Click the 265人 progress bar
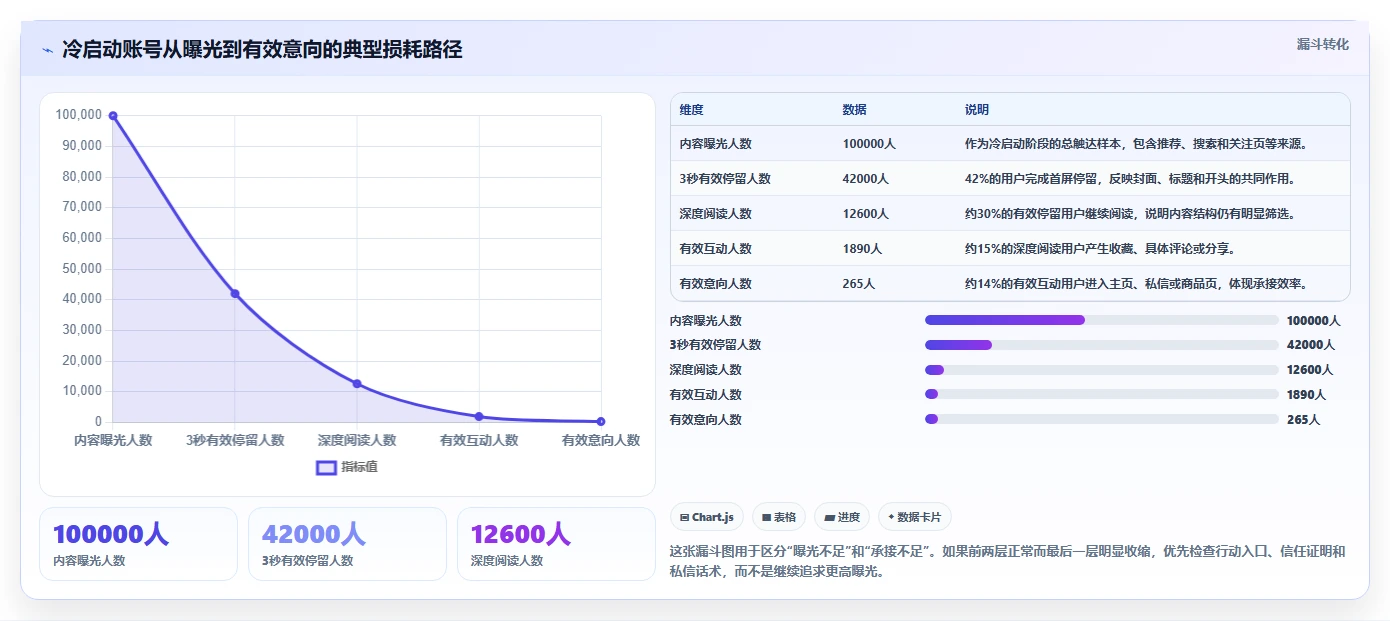Viewport: 1390px width, 621px height. (1102, 419)
